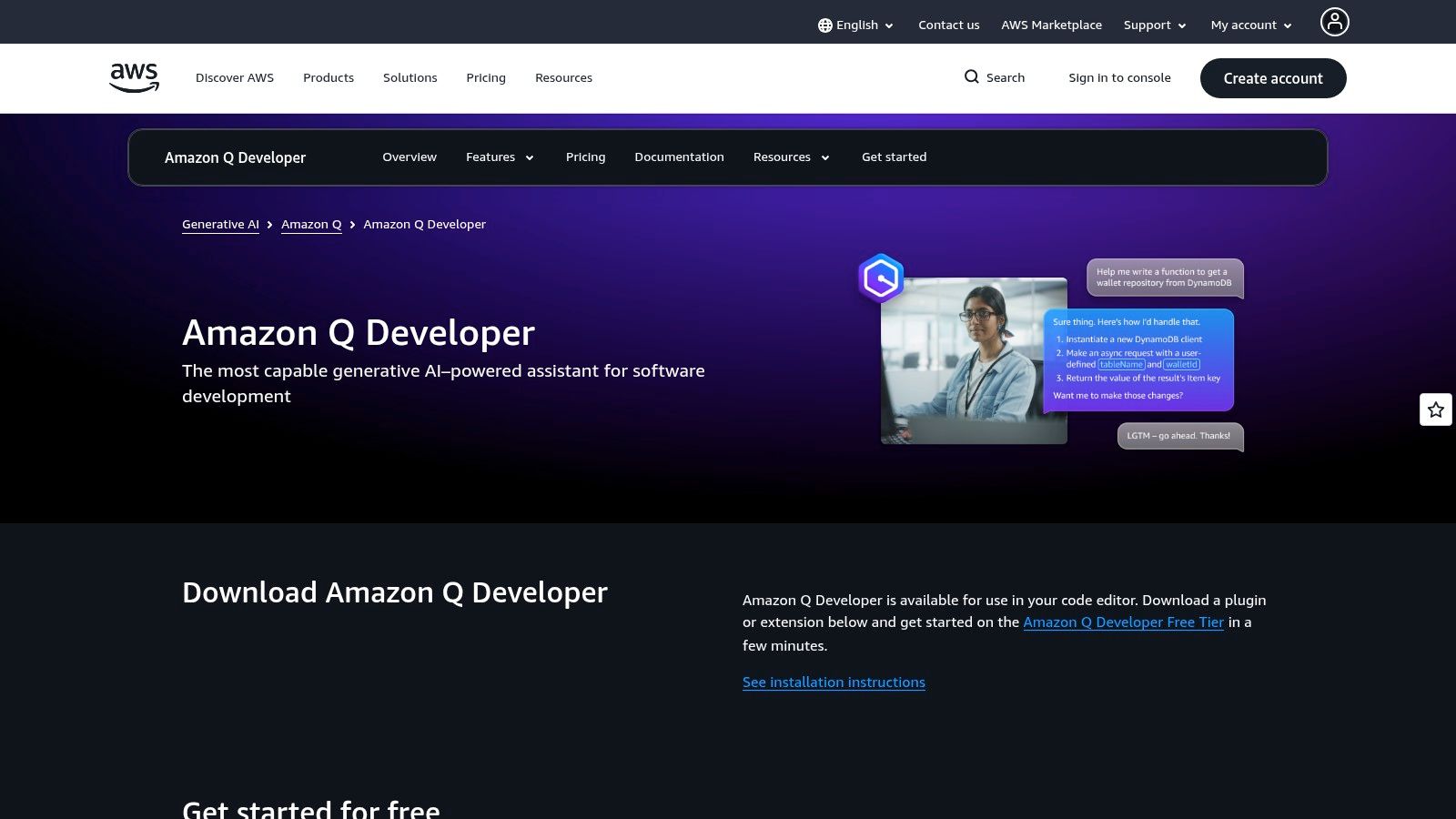Open the AWS Marketplace link
Image resolution: width=1456 pixels, height=819 pixels.
tap(1051, 25)
